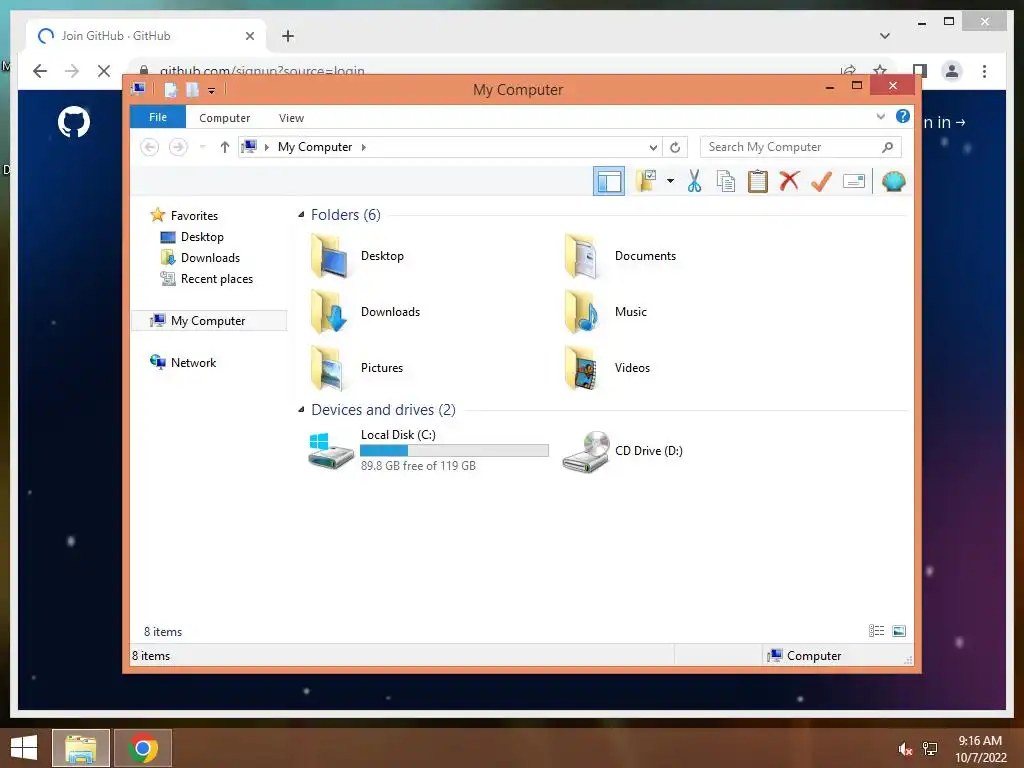Switch to Large icons view in status bar
This screenshot has height=768, width=1024.
pyautogui.click(x=899, y=631)
